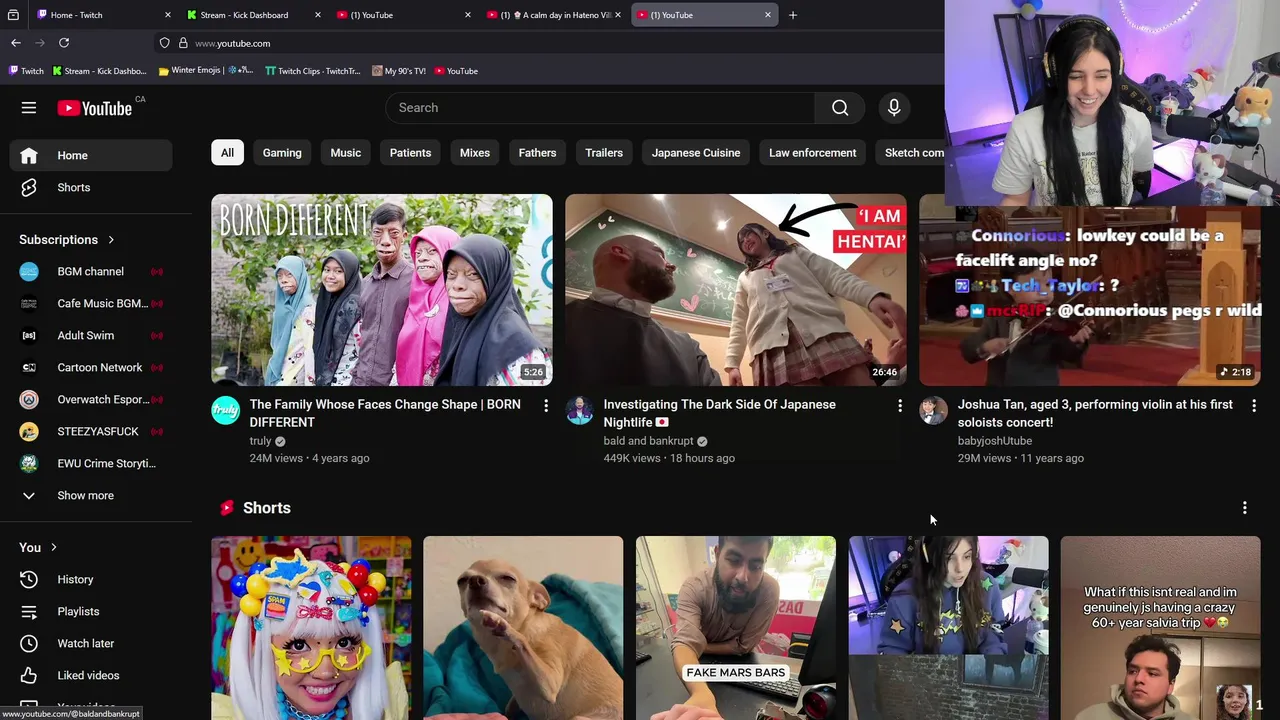Open the History page
This screenshot has height=720, width=1280.
(x=91, y=579)
